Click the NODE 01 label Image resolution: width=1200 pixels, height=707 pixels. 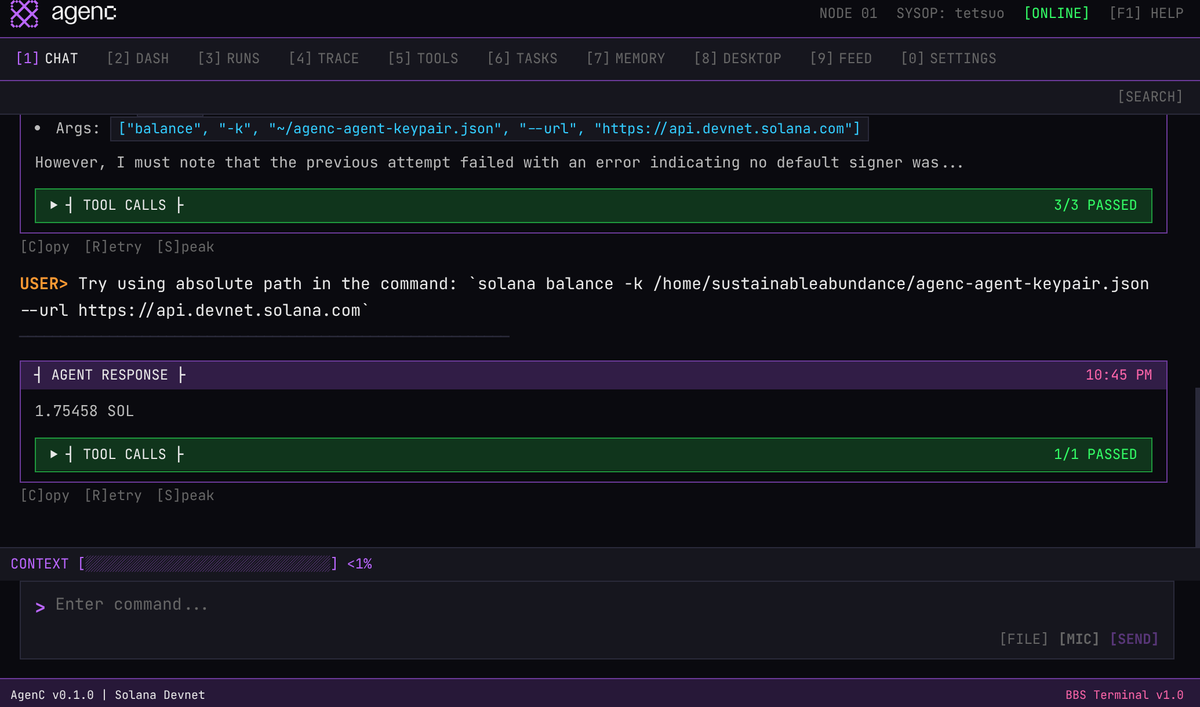848,13
